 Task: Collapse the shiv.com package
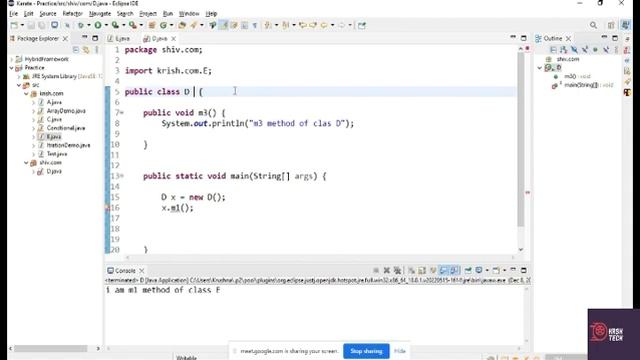point(26,162)
